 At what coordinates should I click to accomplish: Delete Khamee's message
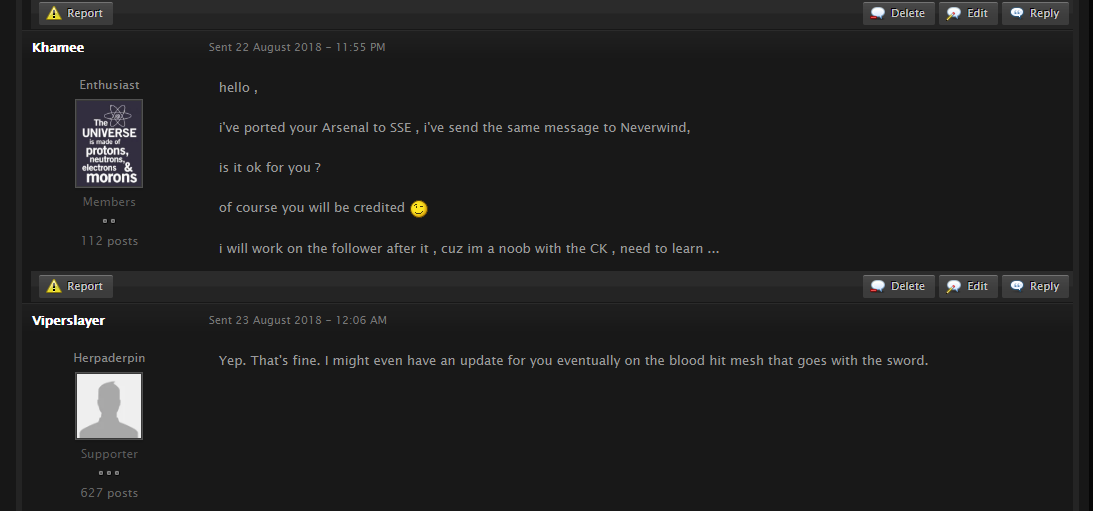[x=899, y=286]
